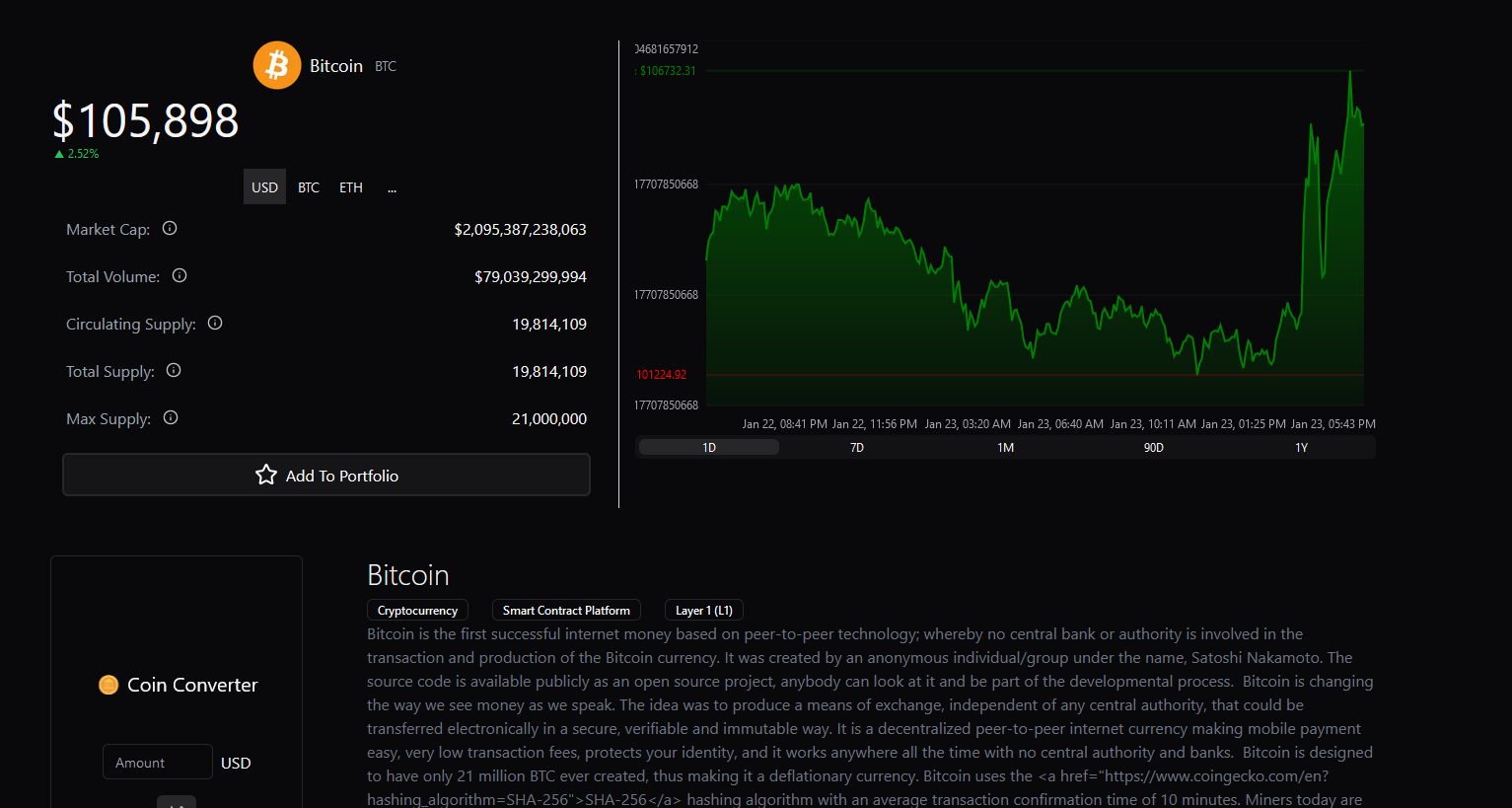Click the 2.52% price change indicator
The width and height of the screenshot is (1512, 808).
(x=77, y=154)
